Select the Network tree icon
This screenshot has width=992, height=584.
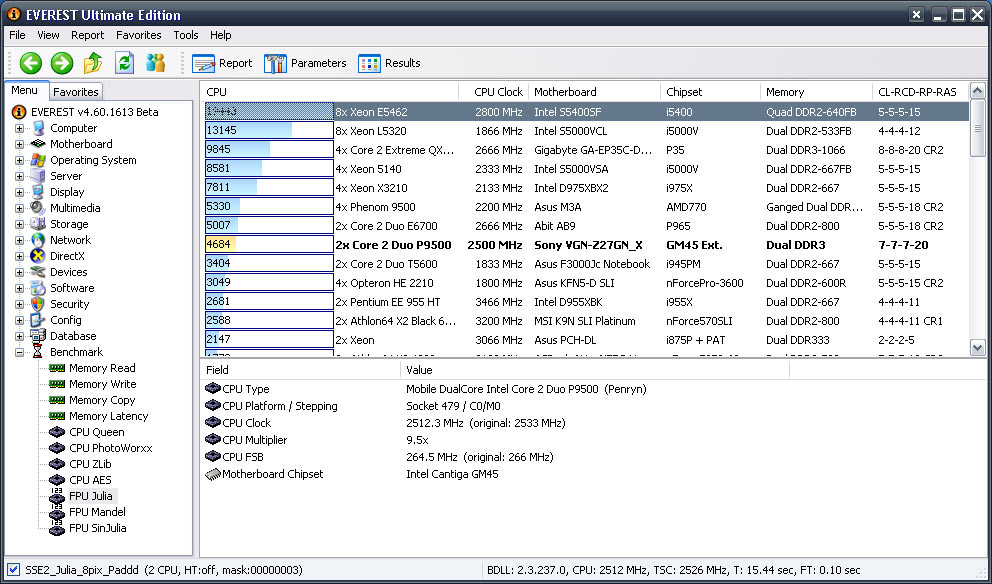38,240
